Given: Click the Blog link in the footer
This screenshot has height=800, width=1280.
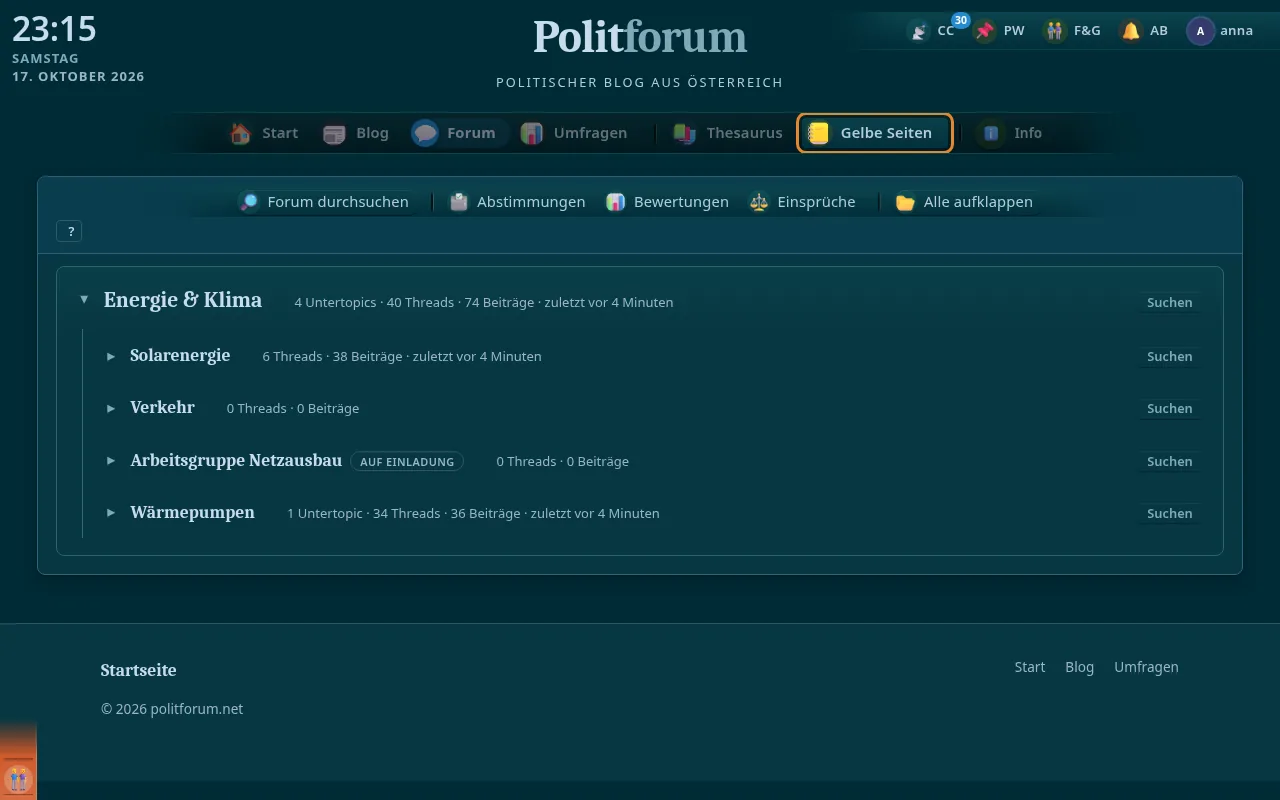Looking at the screenshot, I should click(x=1079, y=667).
